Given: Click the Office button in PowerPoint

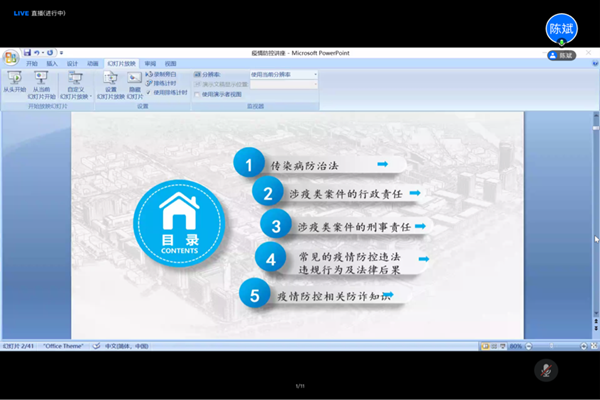Looking at the screenshot, I should click(10, 56).
